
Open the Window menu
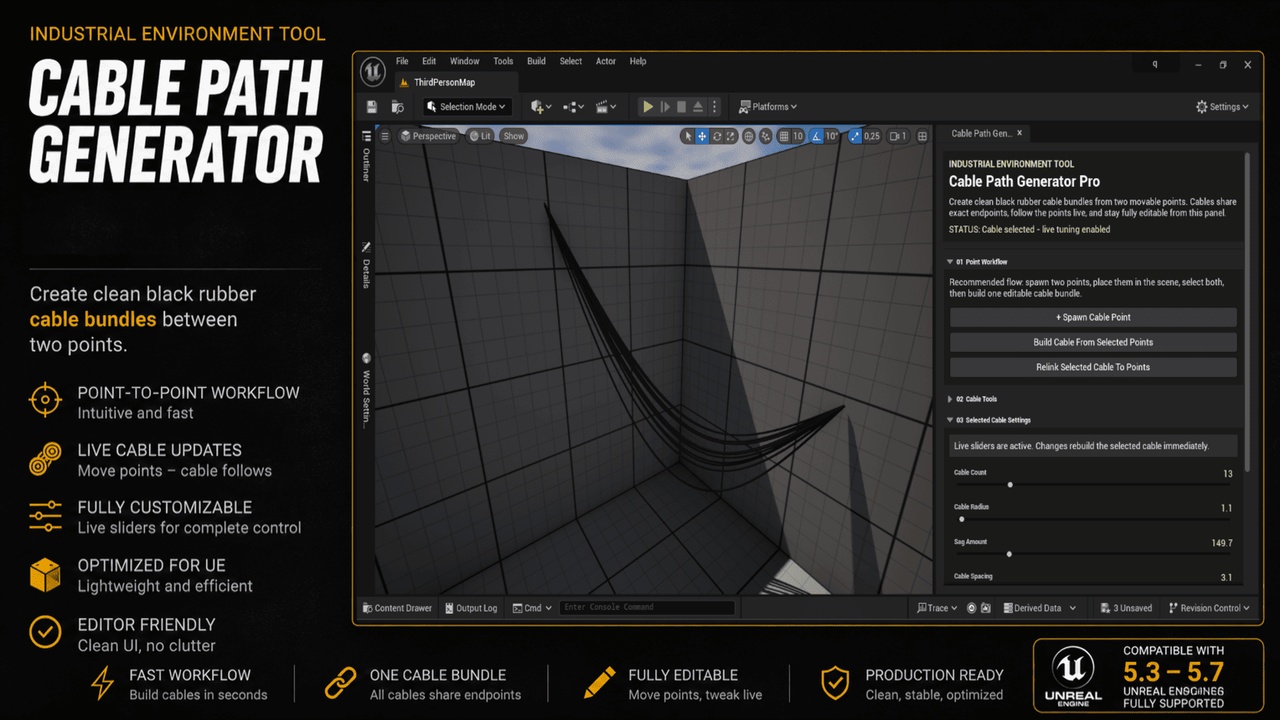tap(465, 61)
